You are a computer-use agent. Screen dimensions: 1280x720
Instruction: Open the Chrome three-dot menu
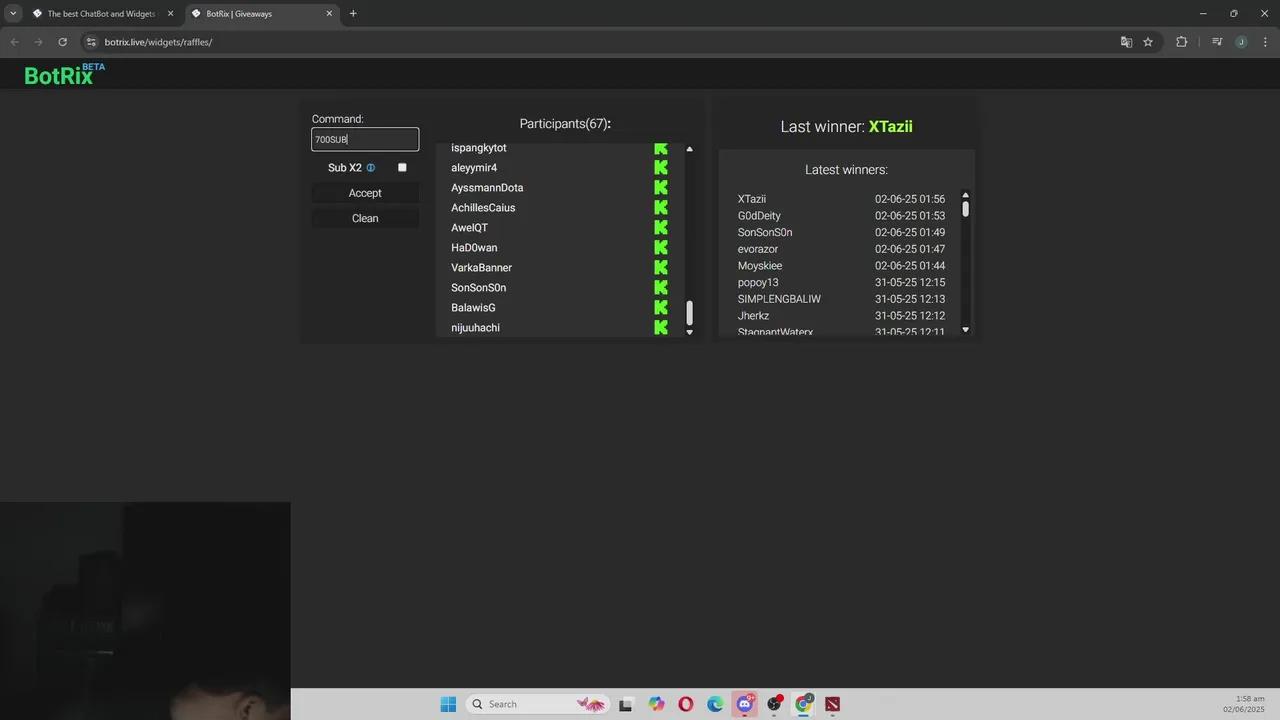(x=1263, y=42)
